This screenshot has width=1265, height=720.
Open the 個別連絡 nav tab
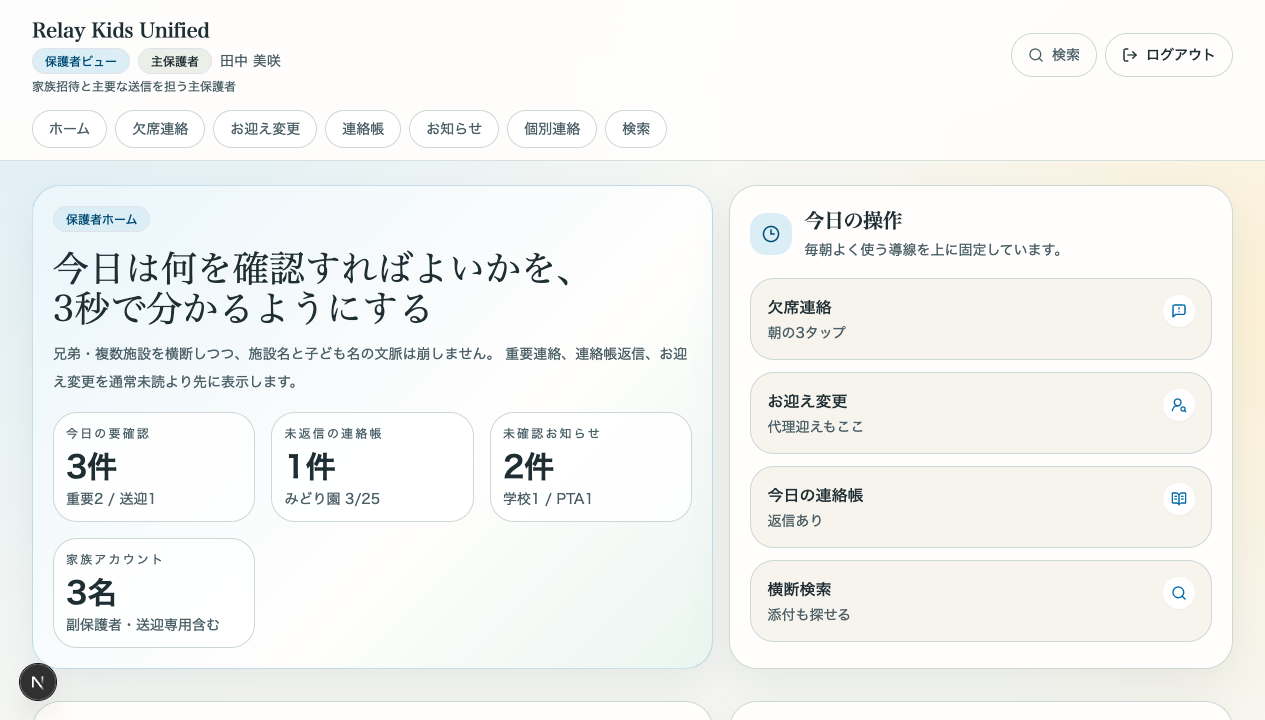pyautogui.click(x=552, y=129)
